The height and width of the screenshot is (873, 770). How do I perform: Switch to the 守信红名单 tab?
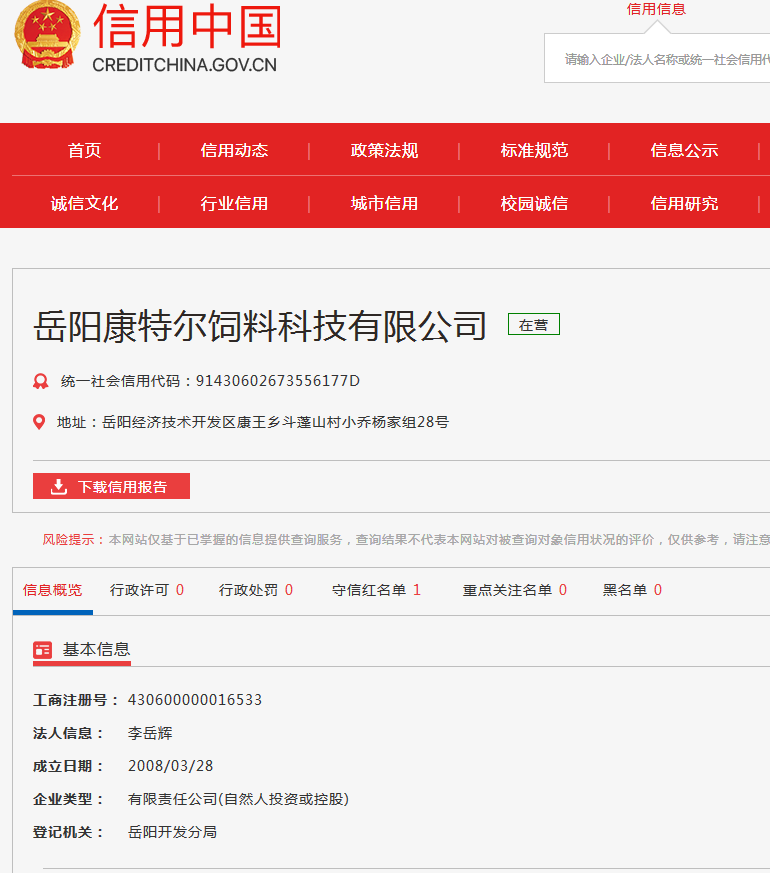[376, 590]
